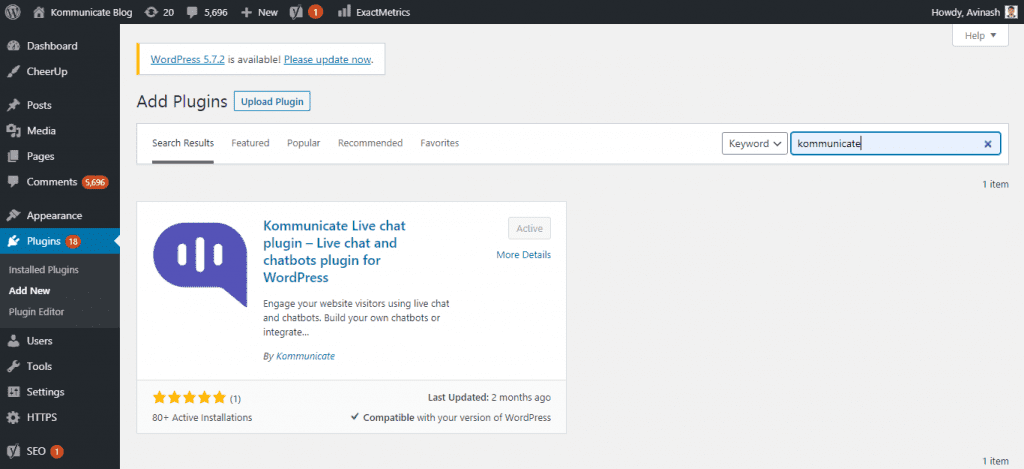Click the SEO notification badge in sidebar
This screenshot has height=469, width=1024.
point(57,451)
